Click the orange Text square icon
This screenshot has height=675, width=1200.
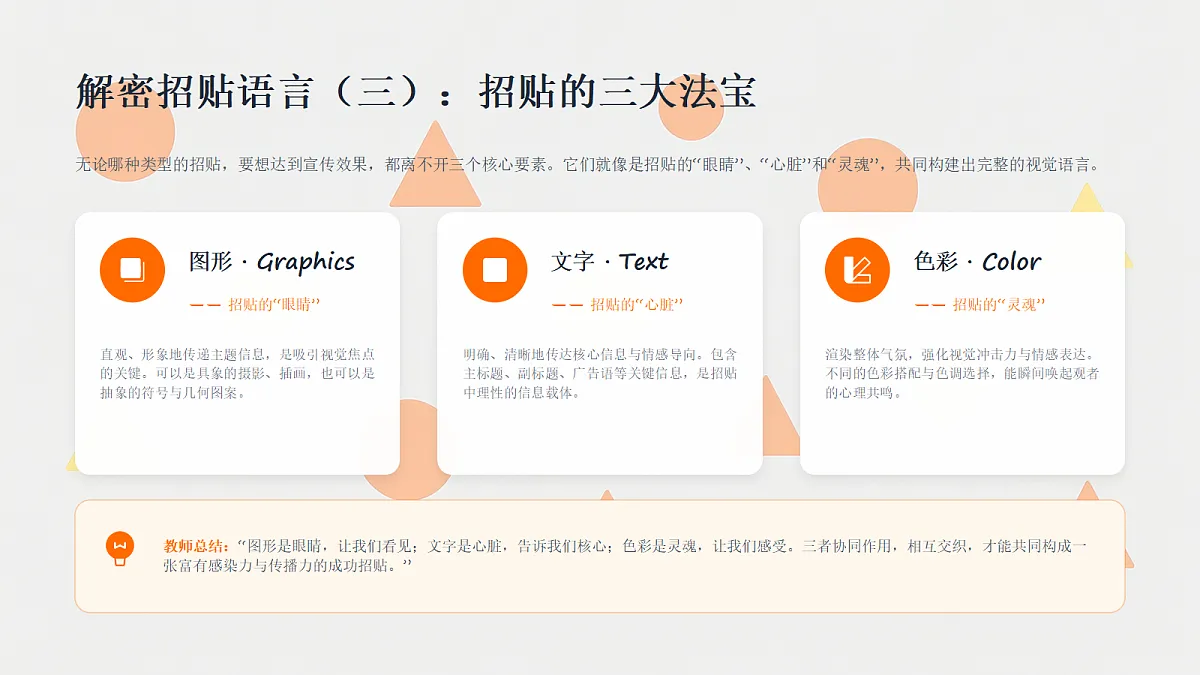(495, 270)
